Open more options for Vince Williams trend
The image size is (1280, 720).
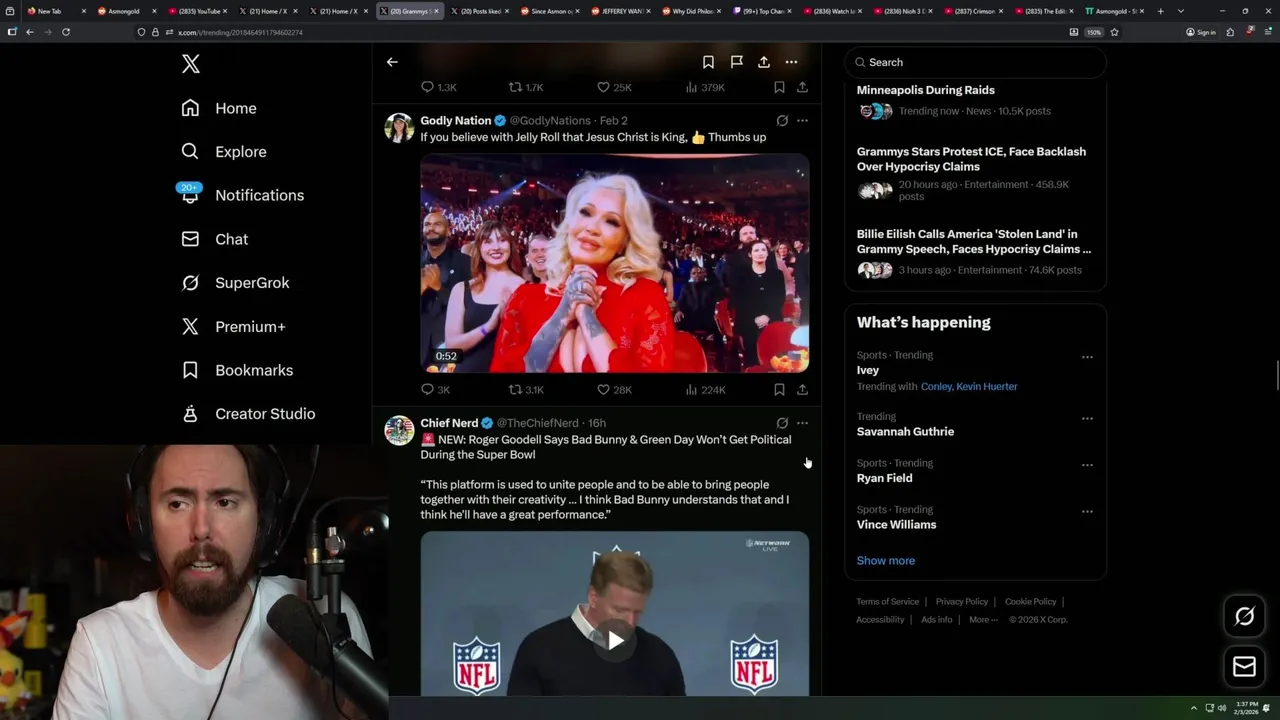[x=1087, y=511]
